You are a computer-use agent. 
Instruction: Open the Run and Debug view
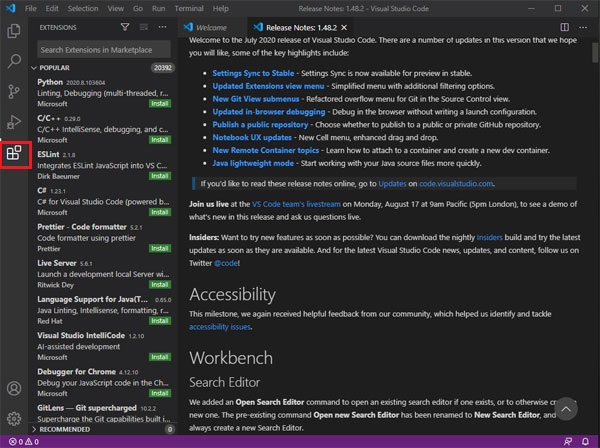pyautogui.click(x=14, y=122)
